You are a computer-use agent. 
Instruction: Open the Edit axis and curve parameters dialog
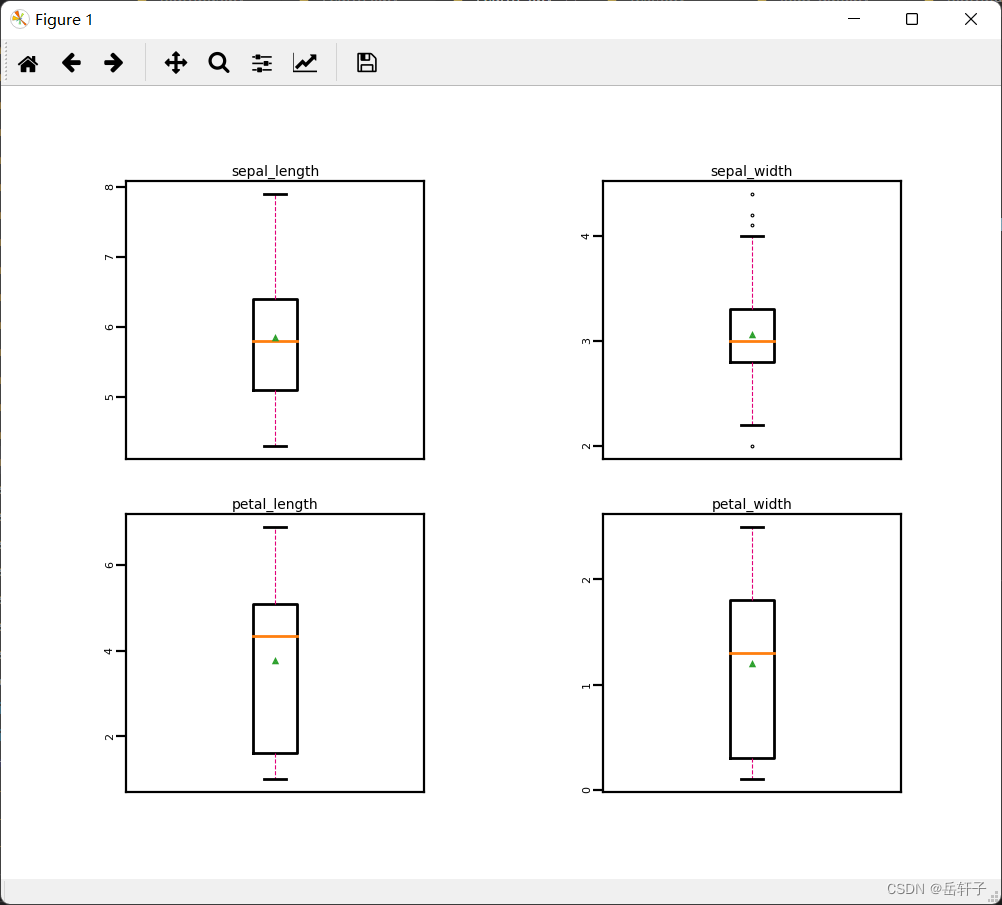[305, 63]
